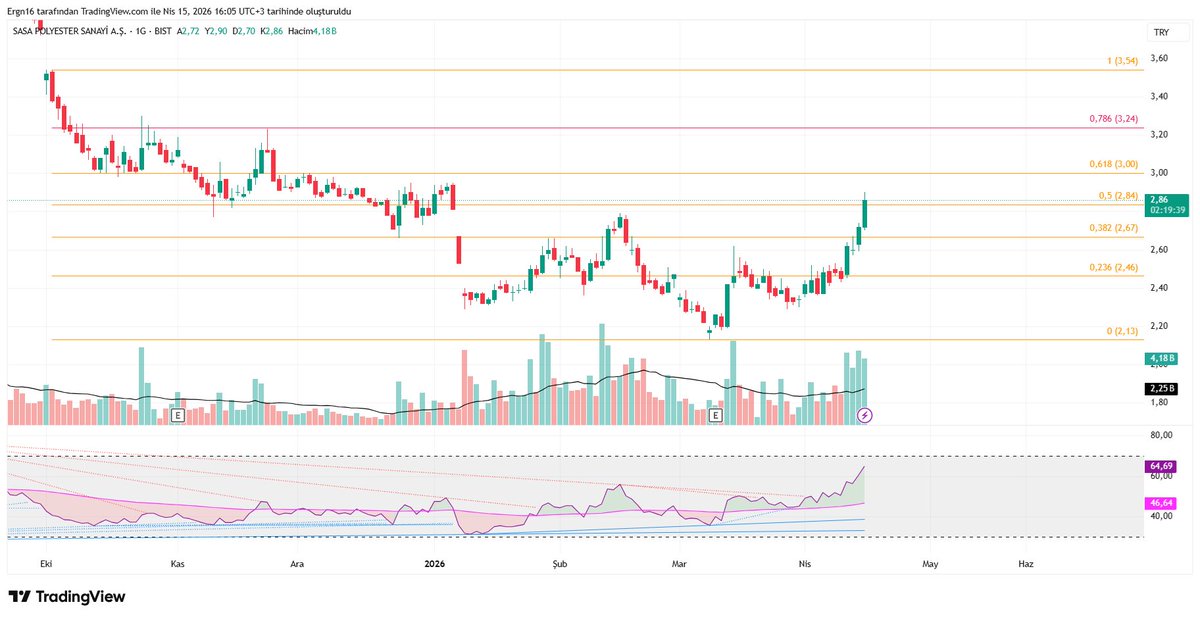Image resolution: width=1200 pixels, height=619 pixels.
Task: Click the earnings 'E' marker near Kas
Action: [x=178, y=414]
